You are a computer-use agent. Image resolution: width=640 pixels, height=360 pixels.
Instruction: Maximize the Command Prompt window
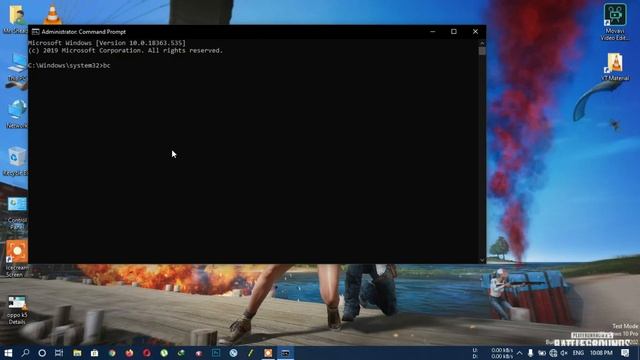tap(454, 32)
